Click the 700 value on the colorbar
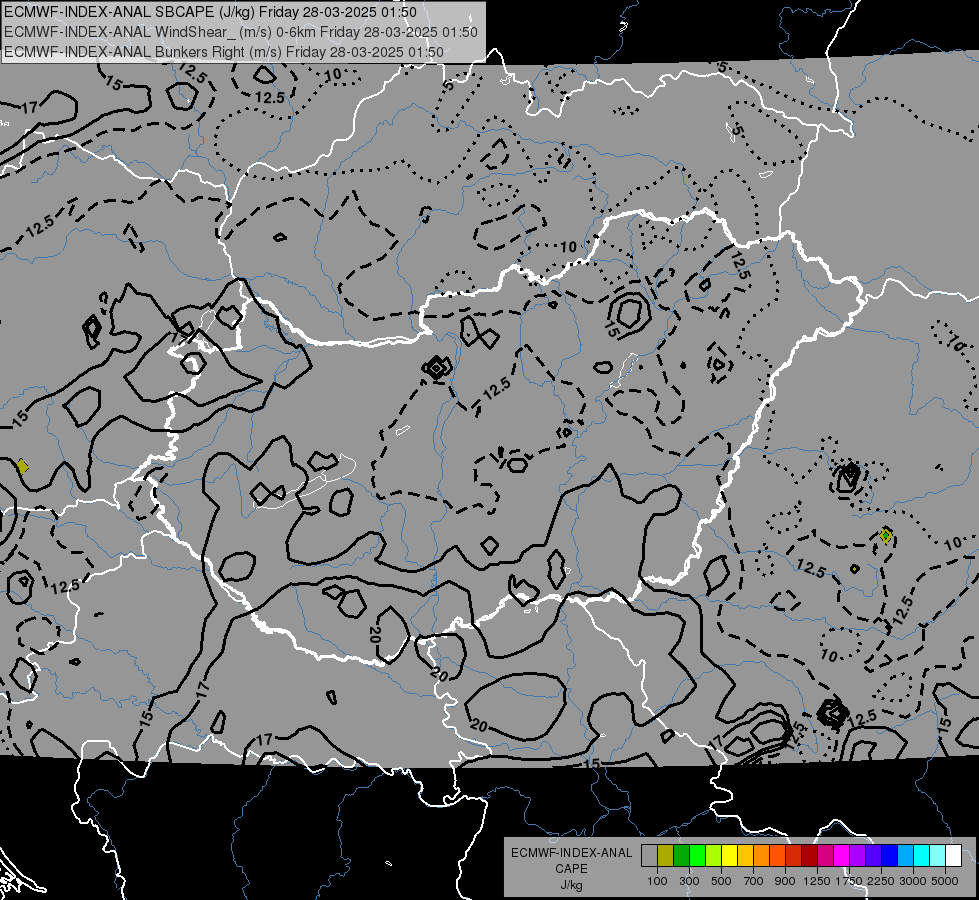Viewport: 979px width, 900px height. (x=754, y=881)
